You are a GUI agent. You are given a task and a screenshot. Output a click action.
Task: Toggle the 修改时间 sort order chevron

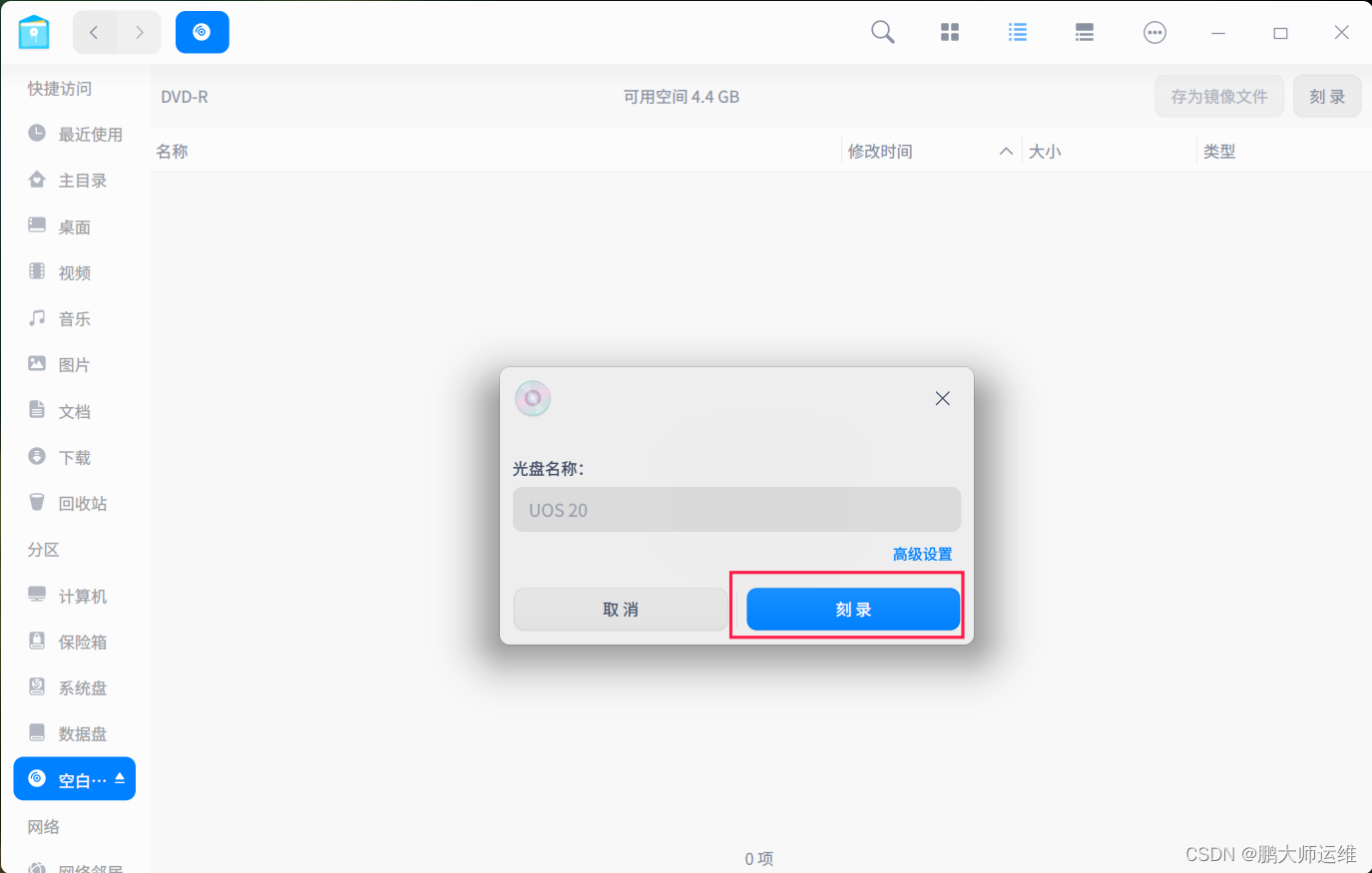(1007, 151)
